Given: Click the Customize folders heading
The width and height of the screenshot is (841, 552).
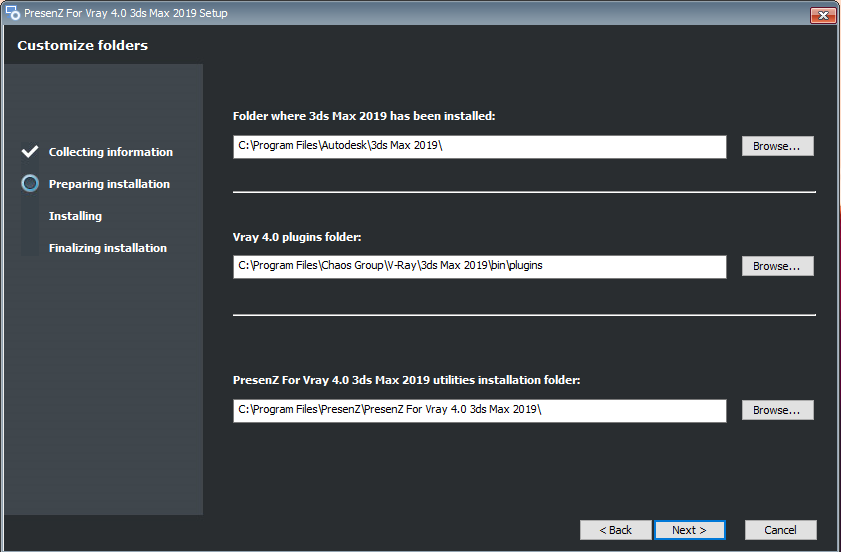Looking at the screenshot, I should point(83,46).
